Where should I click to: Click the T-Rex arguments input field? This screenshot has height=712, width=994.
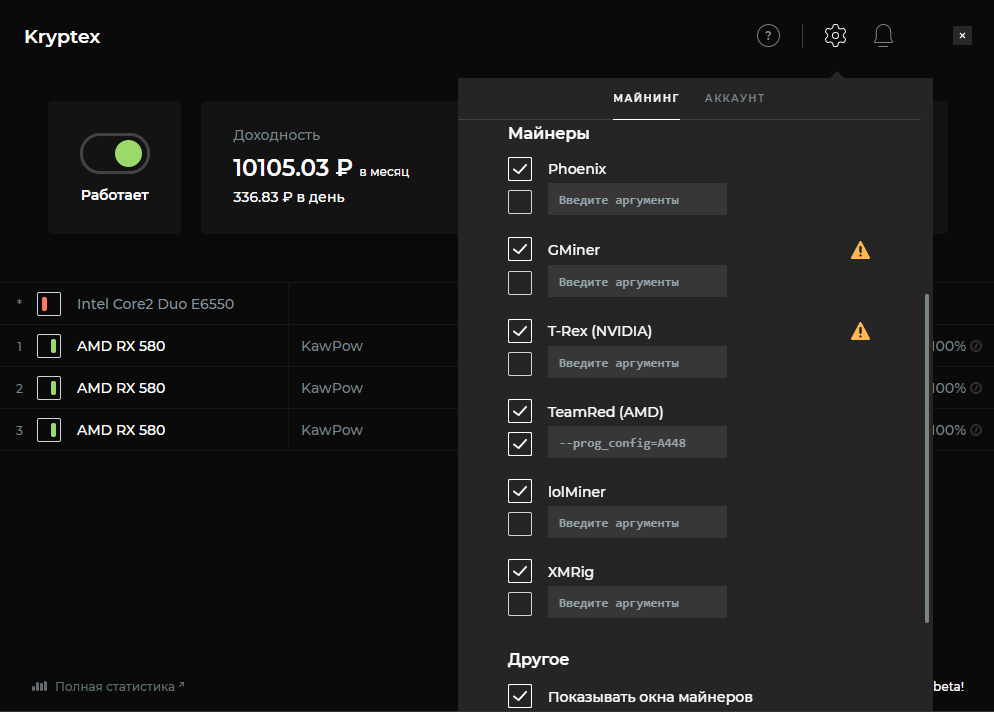[637, 362]
